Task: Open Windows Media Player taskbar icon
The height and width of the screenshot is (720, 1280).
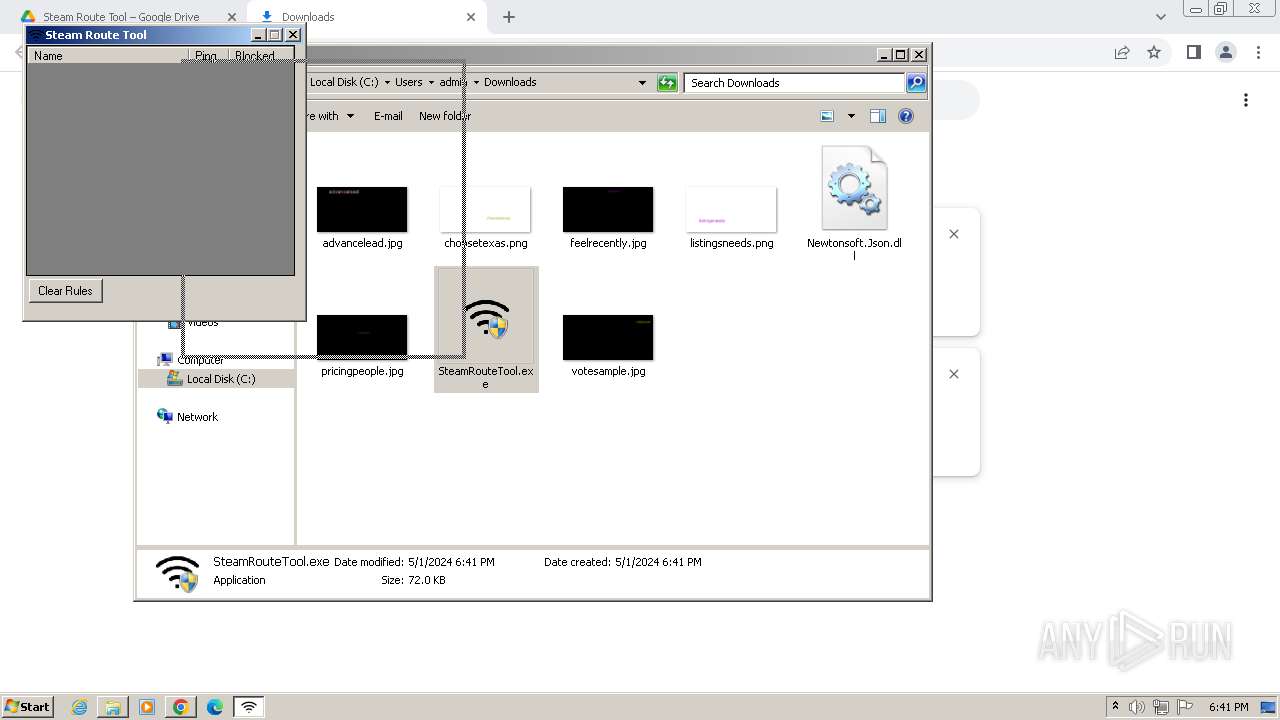Action: 147,707
